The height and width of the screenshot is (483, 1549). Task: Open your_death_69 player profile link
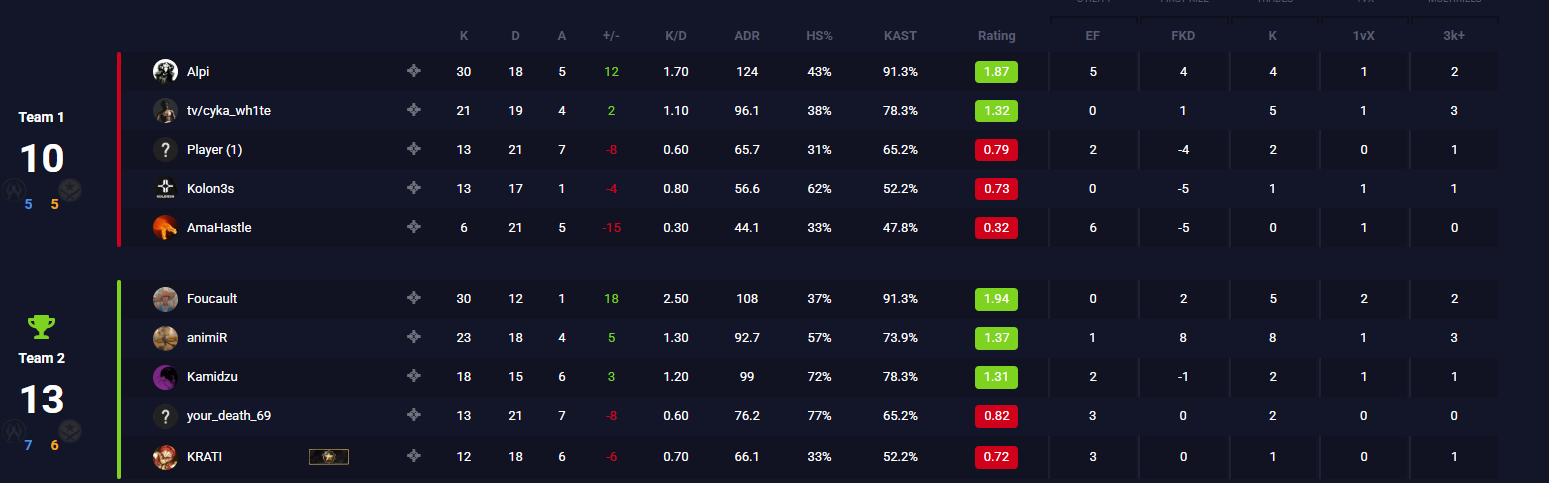tap(229, 416)
